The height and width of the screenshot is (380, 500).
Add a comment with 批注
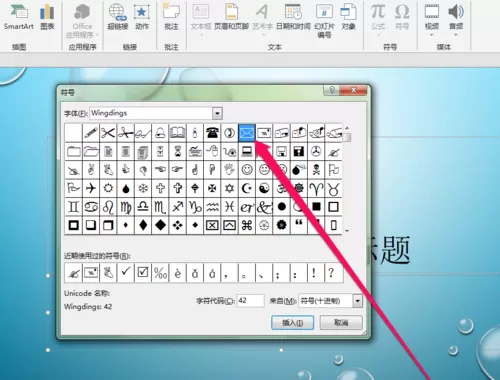(x=171, y=17)
